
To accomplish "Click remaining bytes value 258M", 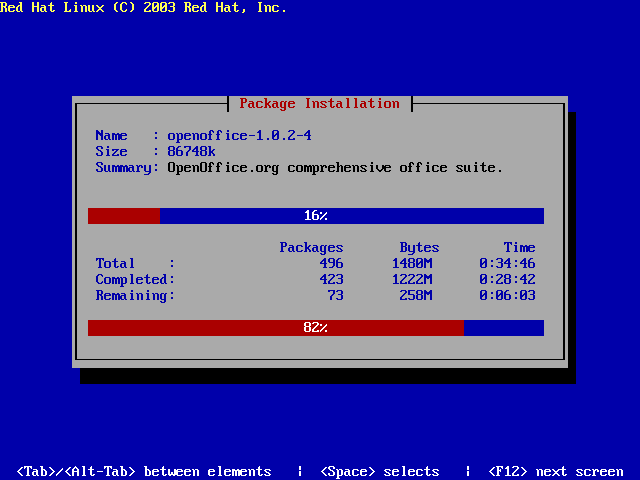I will click(x=416, y=296).
